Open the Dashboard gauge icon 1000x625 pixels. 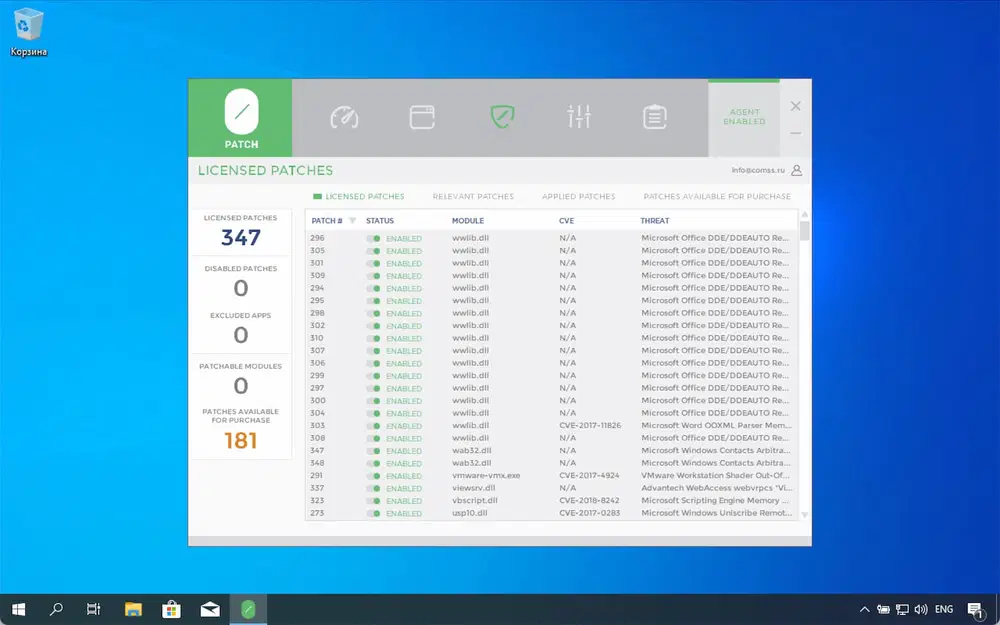344,117
